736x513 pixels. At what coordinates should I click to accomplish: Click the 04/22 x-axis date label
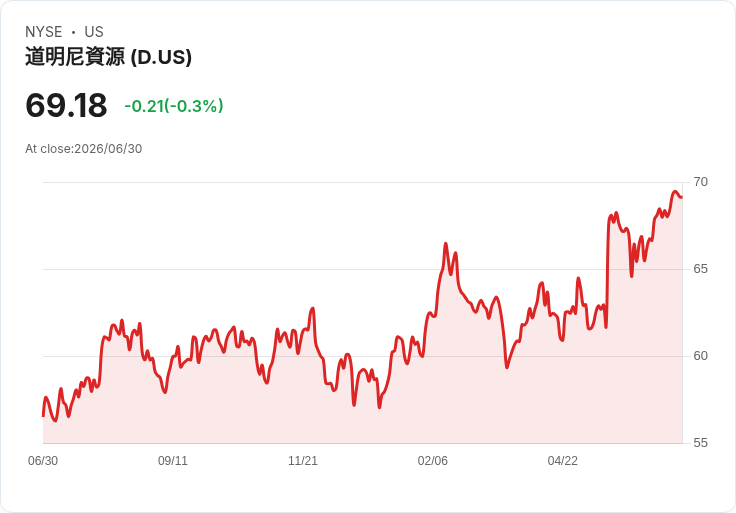(562, 461)
